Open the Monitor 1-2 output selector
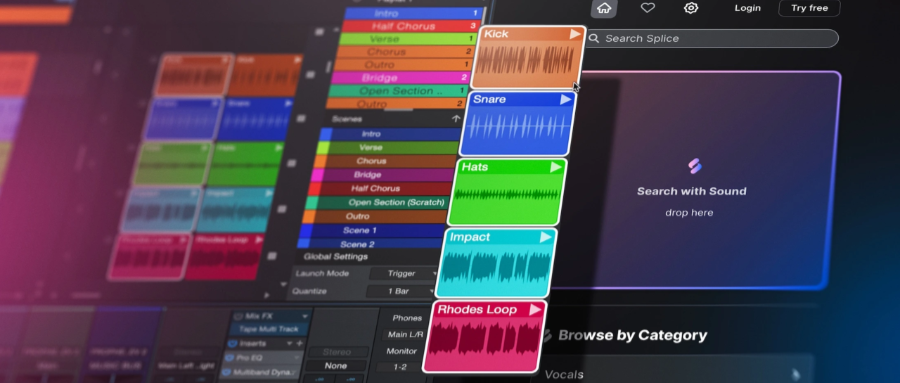 399,366
